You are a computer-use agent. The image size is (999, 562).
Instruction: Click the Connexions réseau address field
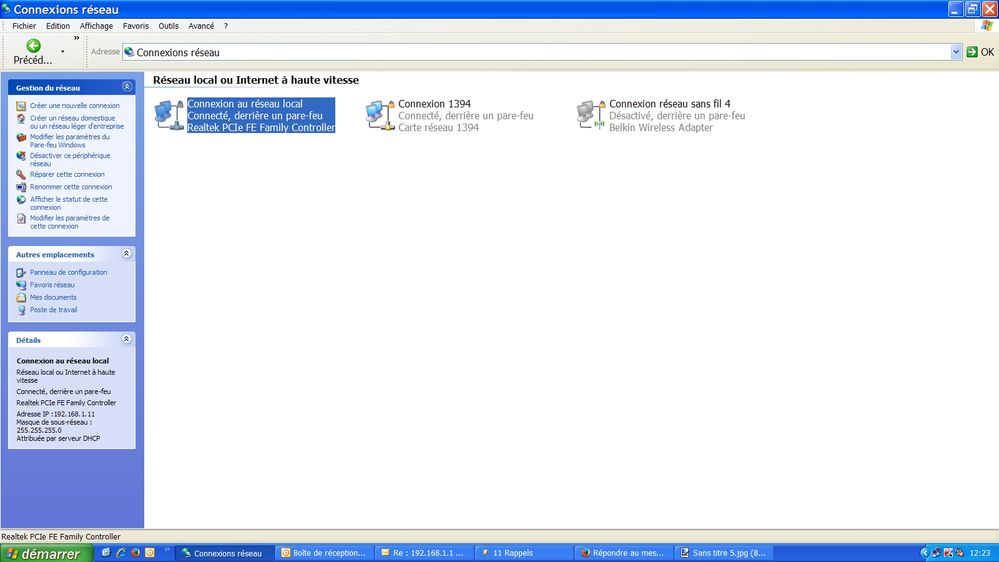point(536,52)
